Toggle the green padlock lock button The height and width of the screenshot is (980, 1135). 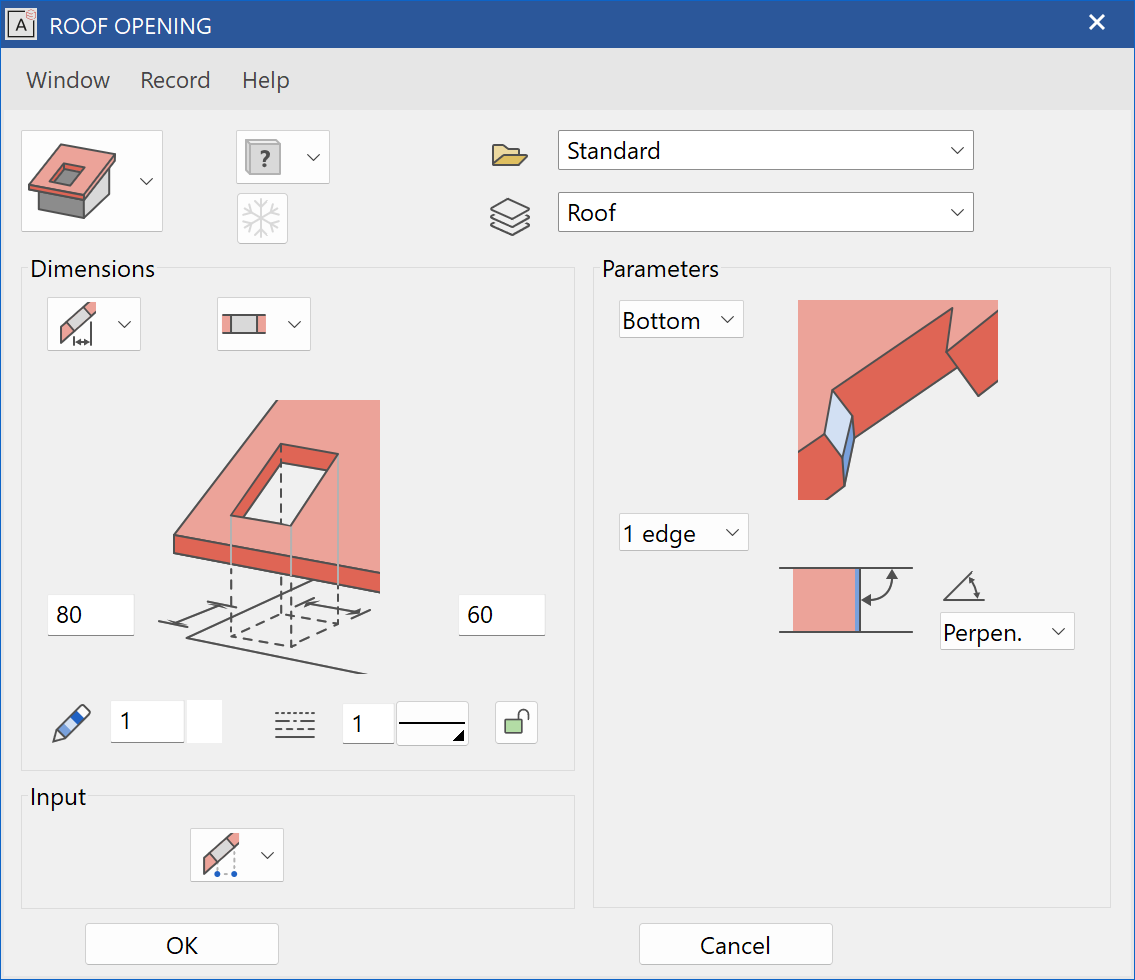(516, 722)
